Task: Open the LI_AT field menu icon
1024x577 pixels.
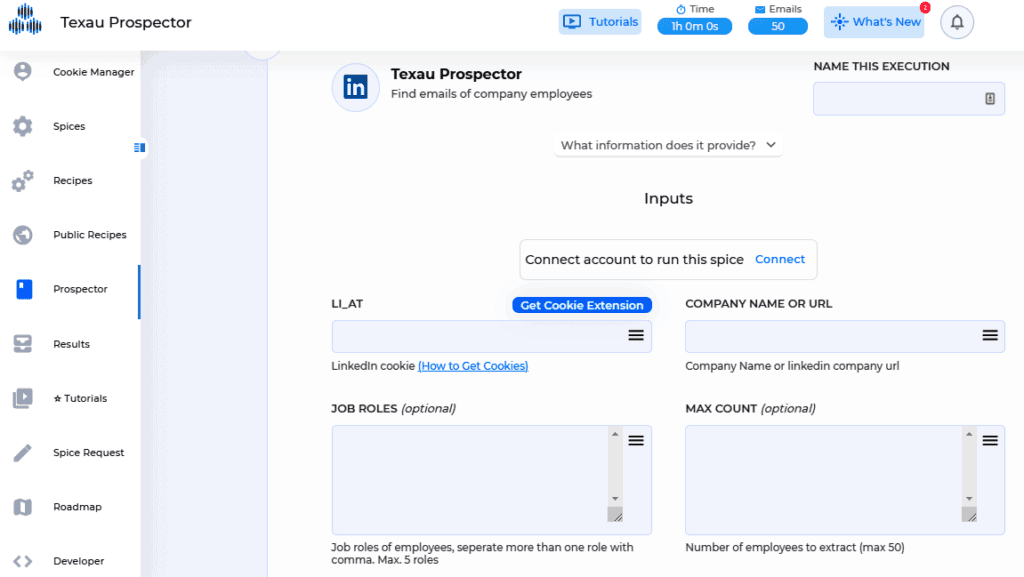Action: 636,335
